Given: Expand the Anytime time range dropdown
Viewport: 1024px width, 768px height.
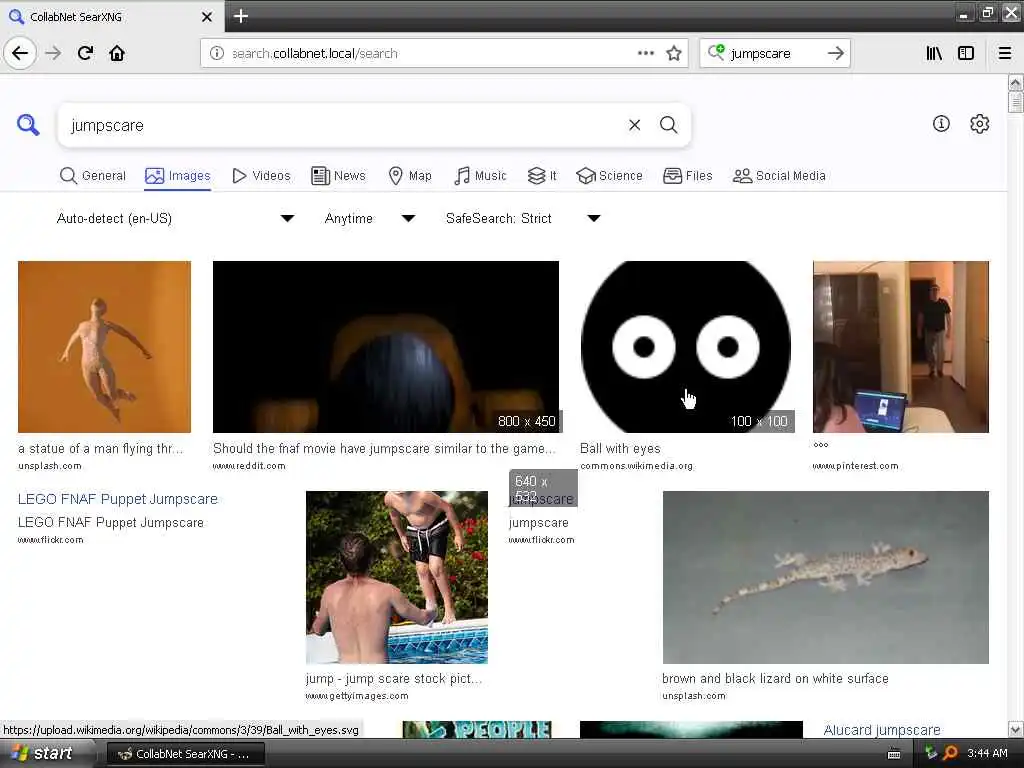Looking at the screenshot, I should click(370, 218).
